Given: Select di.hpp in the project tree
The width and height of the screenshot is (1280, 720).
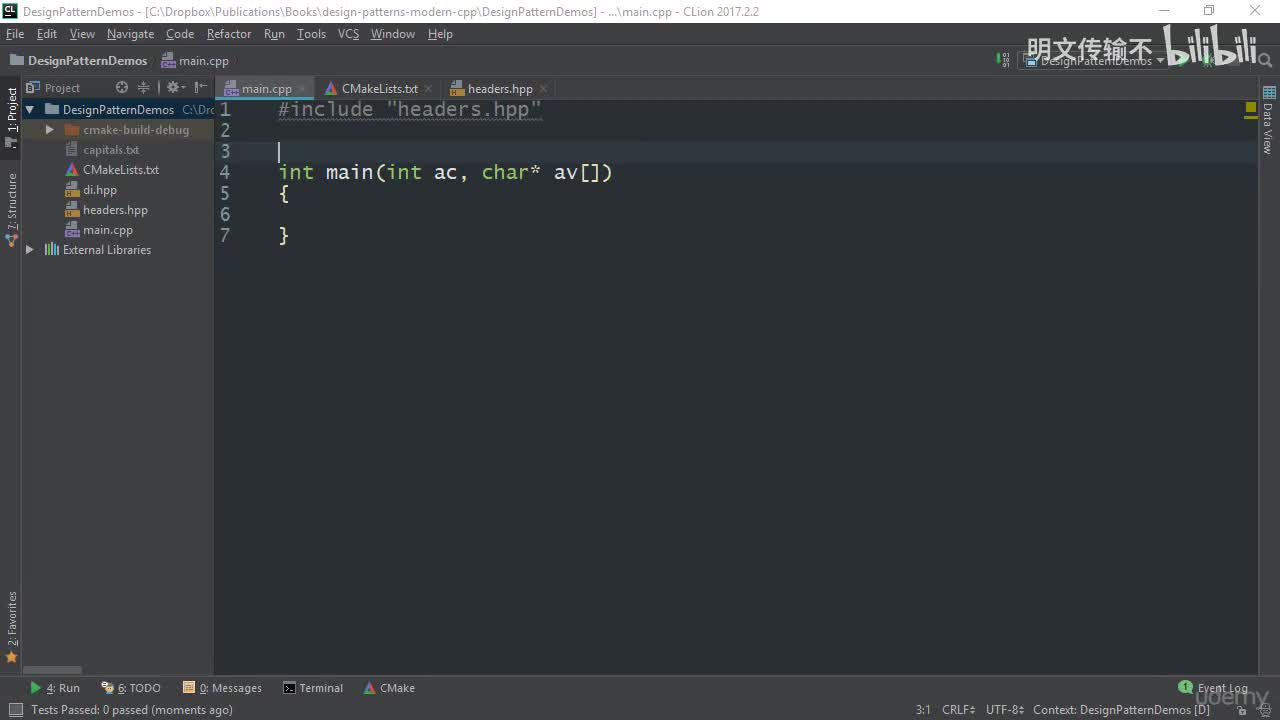Looking at the screenshot, I should point(100,190).
